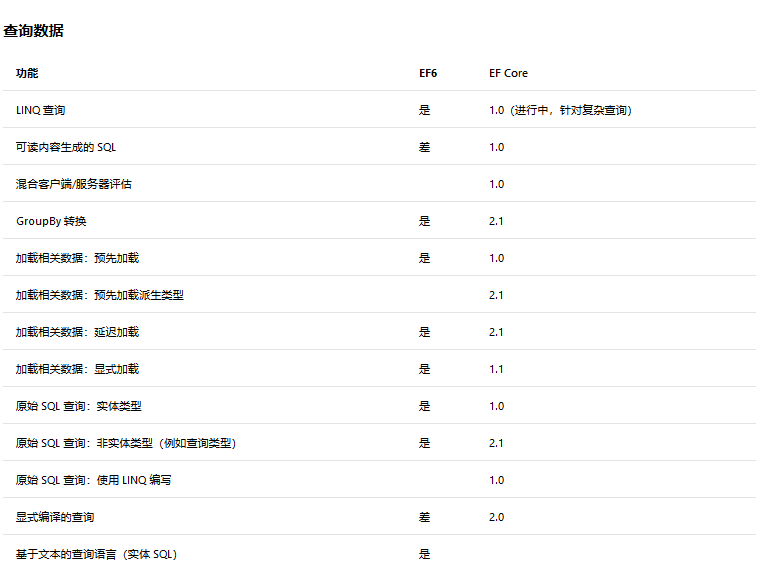Image resolution: width=766 pixels, height=574 pixels.
Task: Click 是 in the 延迟加载 row
Action: 425,332
